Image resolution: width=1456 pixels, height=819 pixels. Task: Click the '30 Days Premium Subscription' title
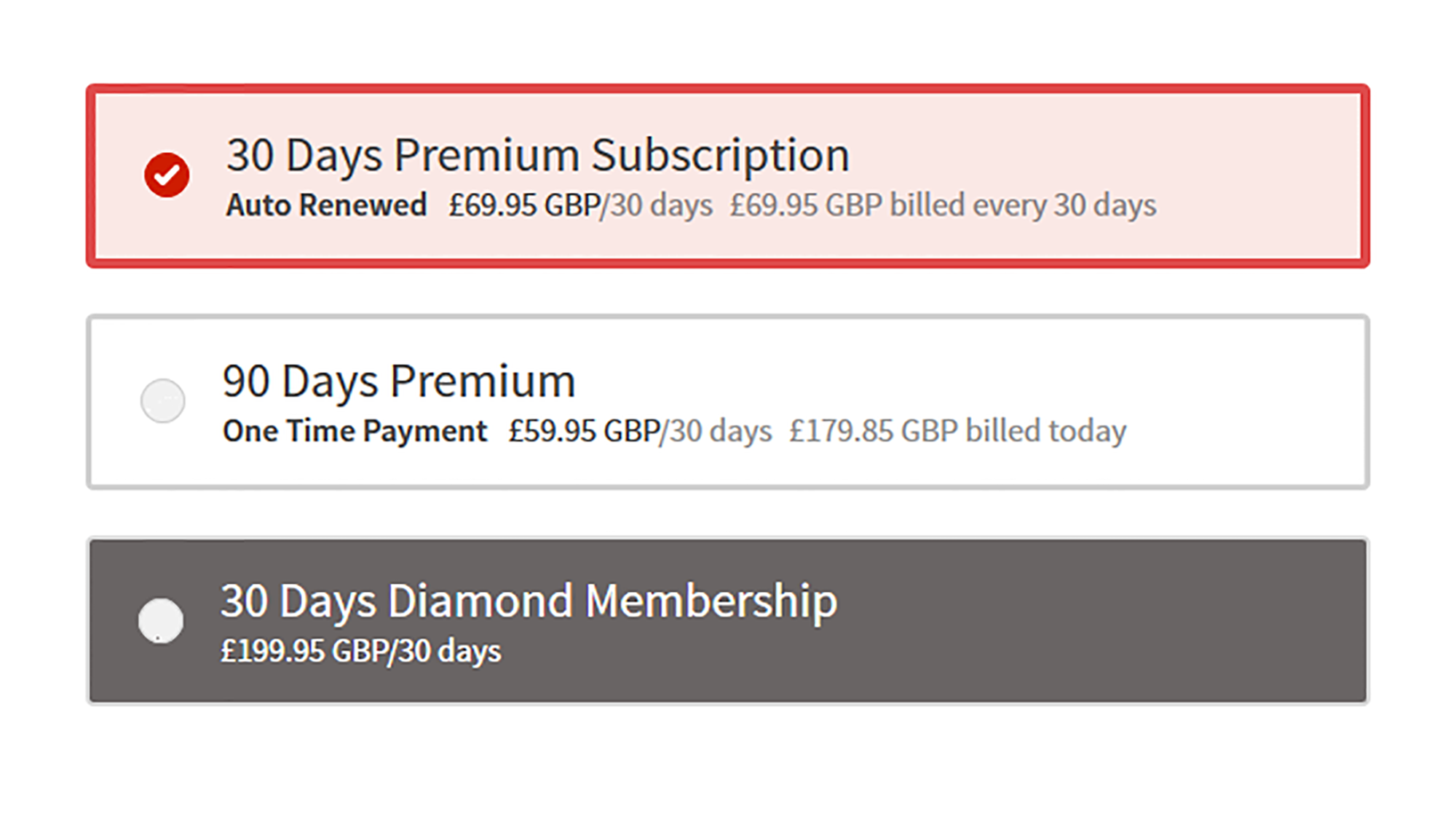[x=538, y=155]
